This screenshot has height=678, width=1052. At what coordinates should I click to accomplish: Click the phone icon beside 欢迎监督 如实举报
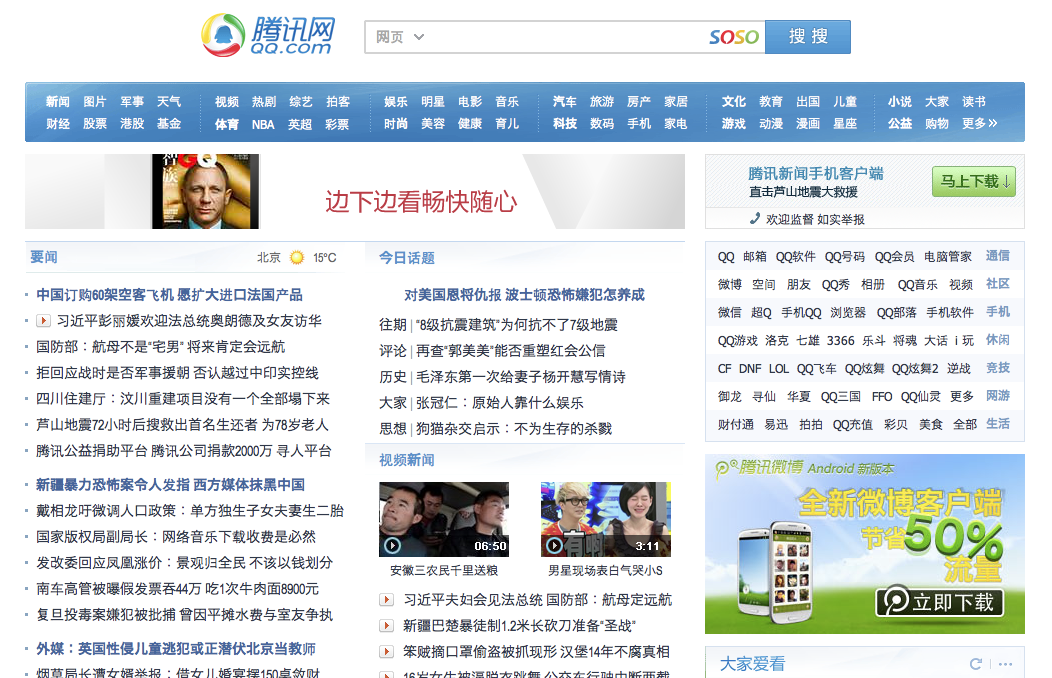[x=755, y=219]
